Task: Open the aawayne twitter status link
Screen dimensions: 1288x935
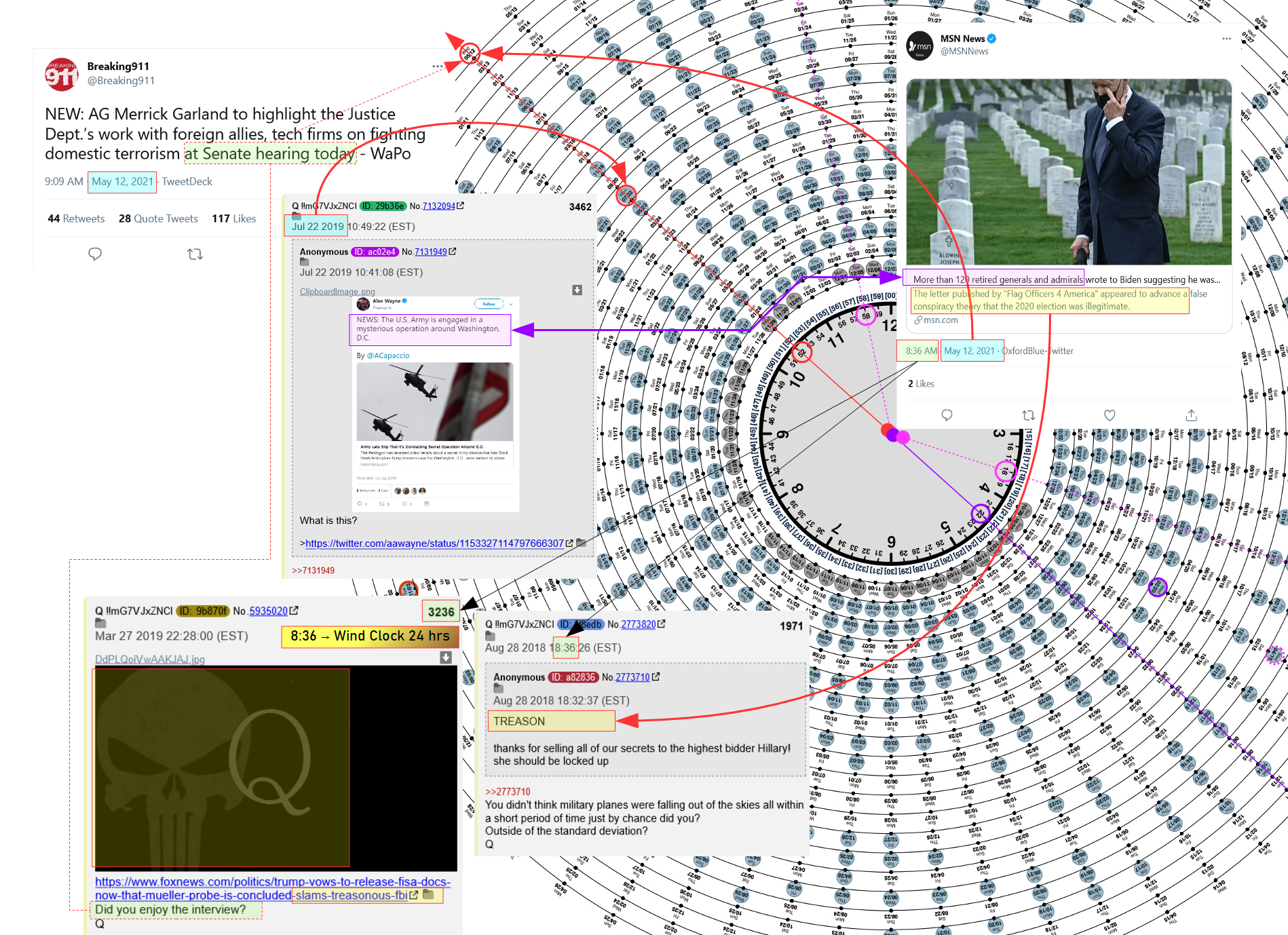Action: pos(434,543)
